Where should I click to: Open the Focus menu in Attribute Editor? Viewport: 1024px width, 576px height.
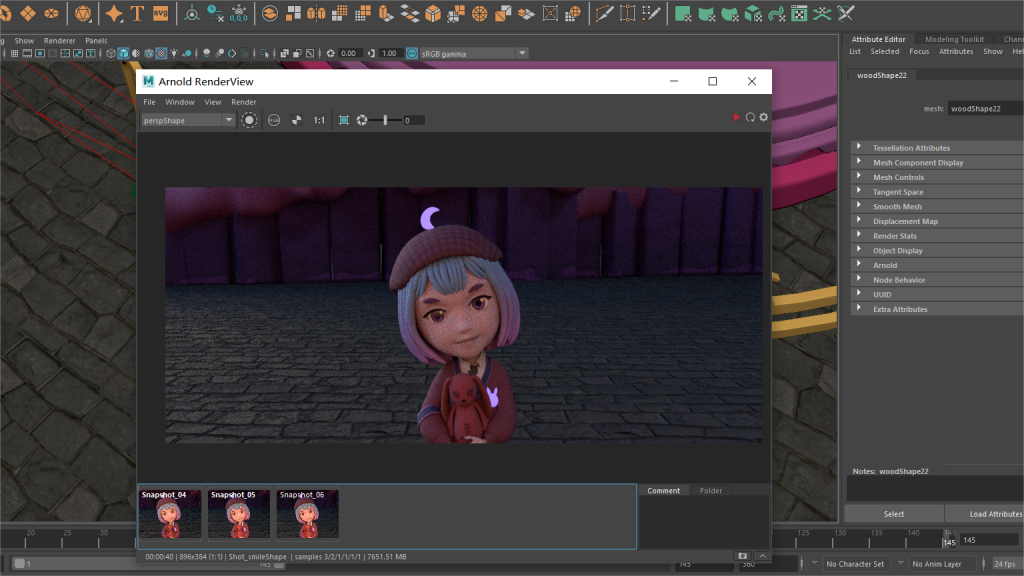(x=919, y=52)
